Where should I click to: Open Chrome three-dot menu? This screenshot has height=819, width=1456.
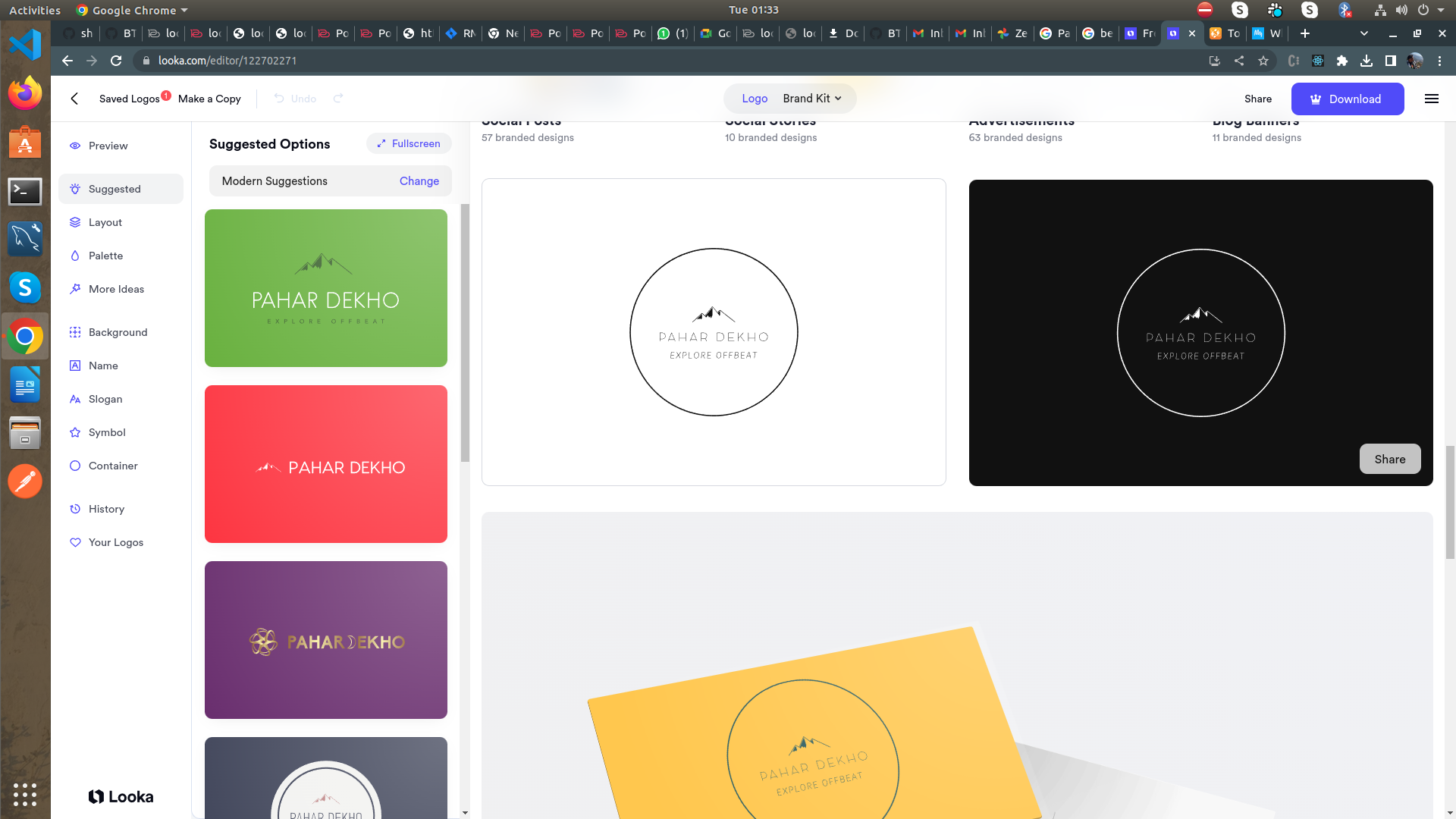point(1439,61)
